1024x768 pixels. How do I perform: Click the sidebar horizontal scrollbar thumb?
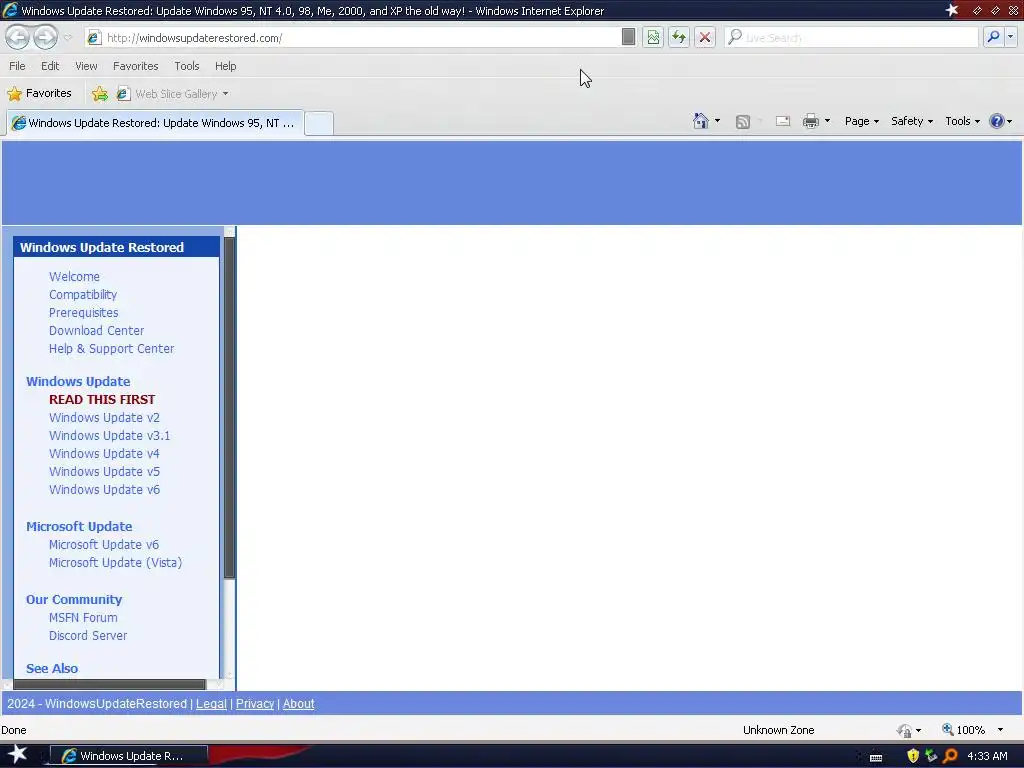click(109, 684)
